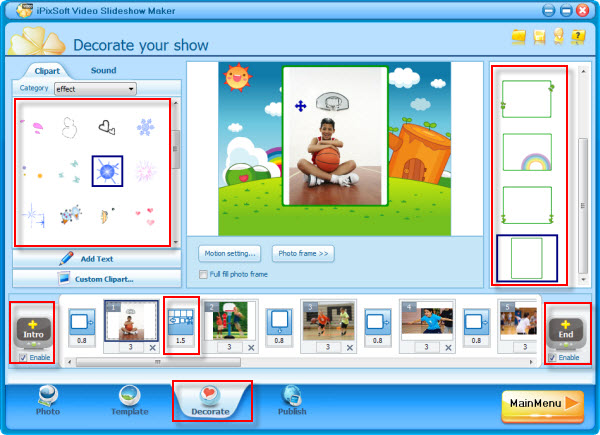Viewport: 600px width, 435px height.
Task: Click the Photo frame >> button
Action: click(x=303, y=254)
